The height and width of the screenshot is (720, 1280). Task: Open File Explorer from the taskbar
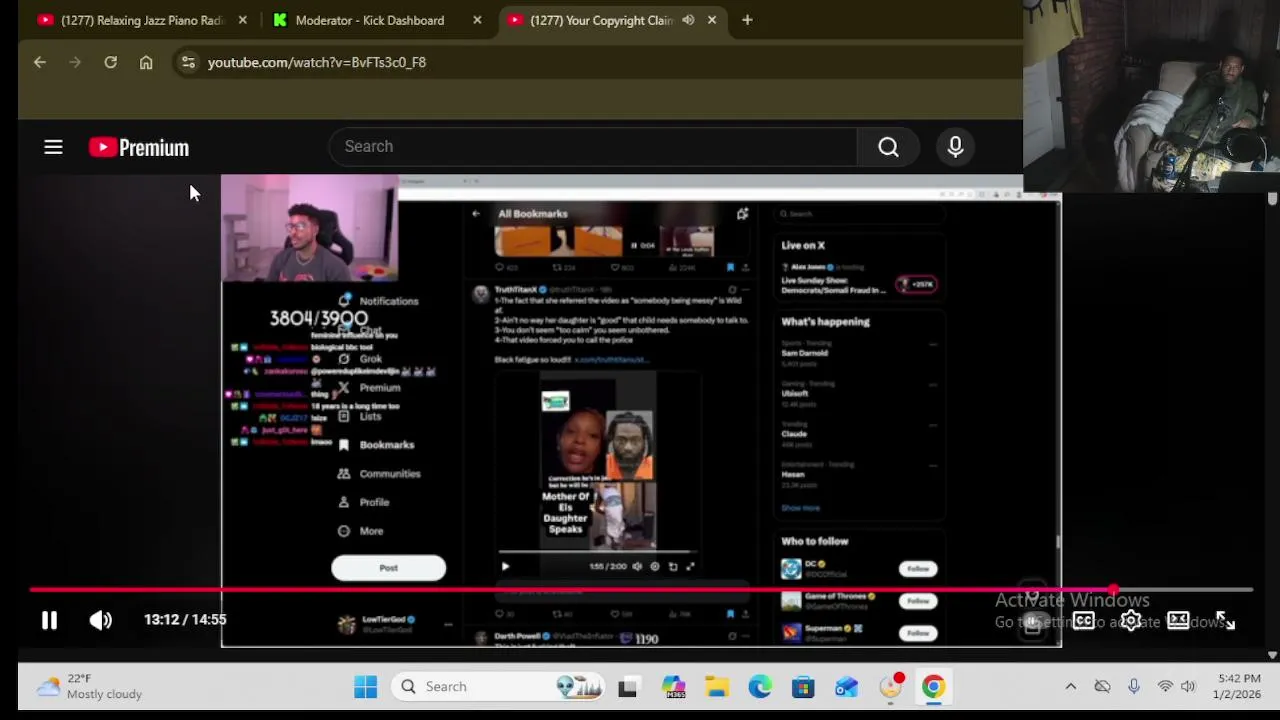click(716, 687)
